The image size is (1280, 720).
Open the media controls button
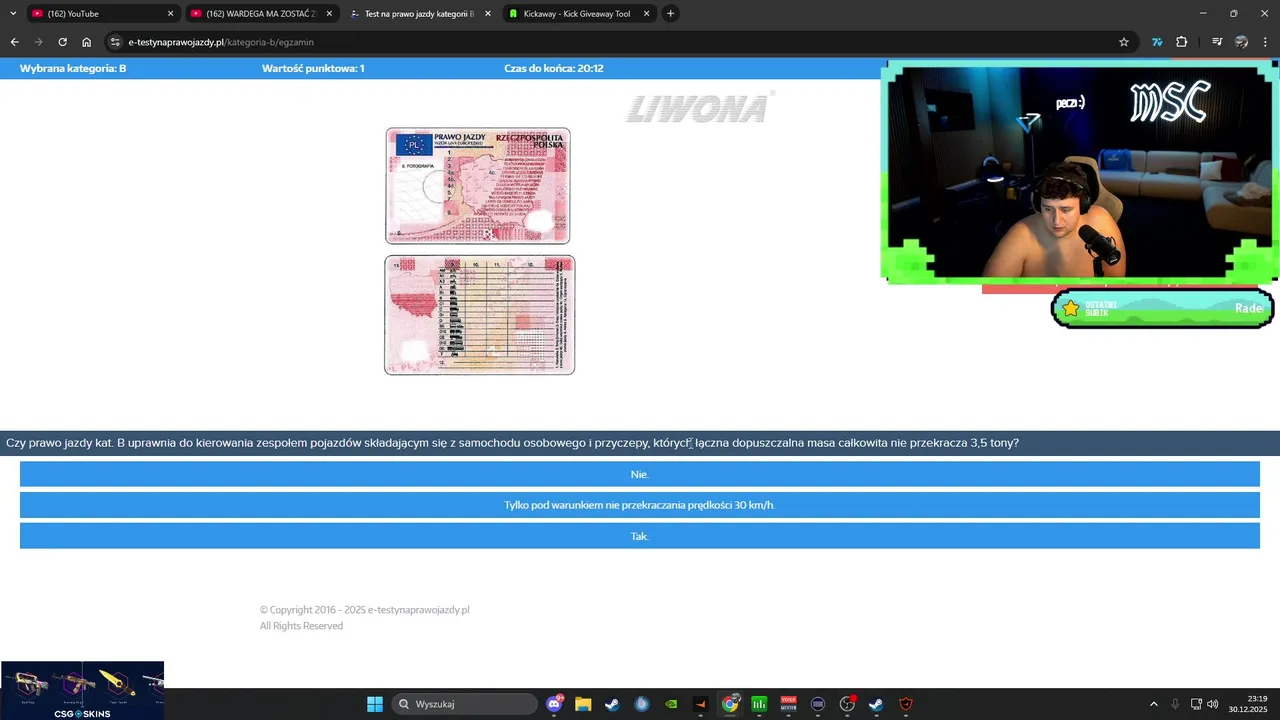point(1217,42)
